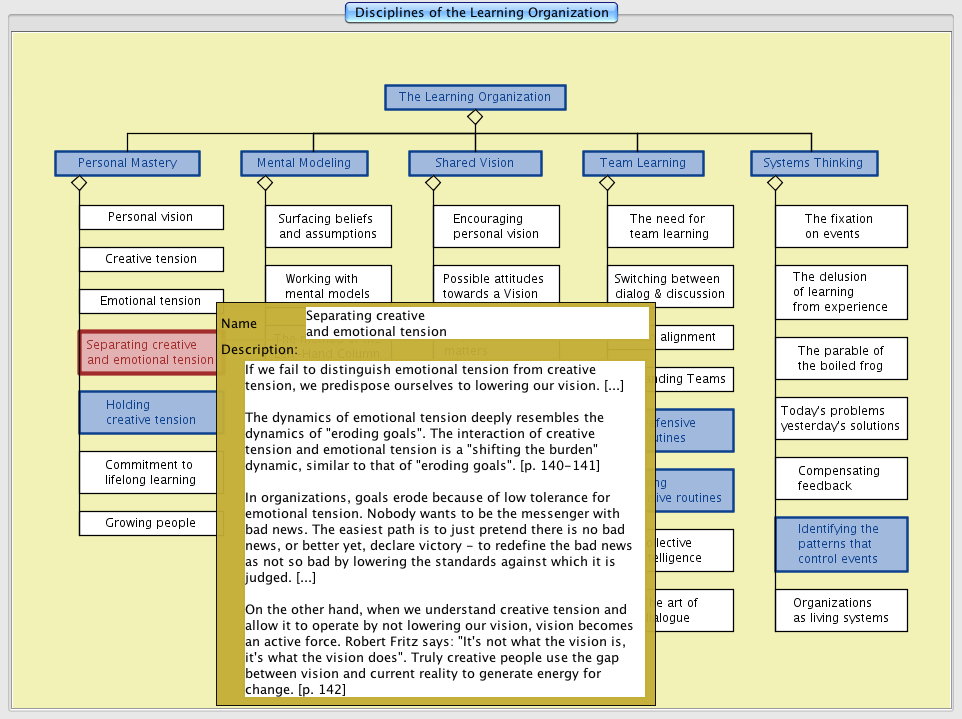
Task: Click diamond connector below Mental Modeling
Action: pos(265,183)
